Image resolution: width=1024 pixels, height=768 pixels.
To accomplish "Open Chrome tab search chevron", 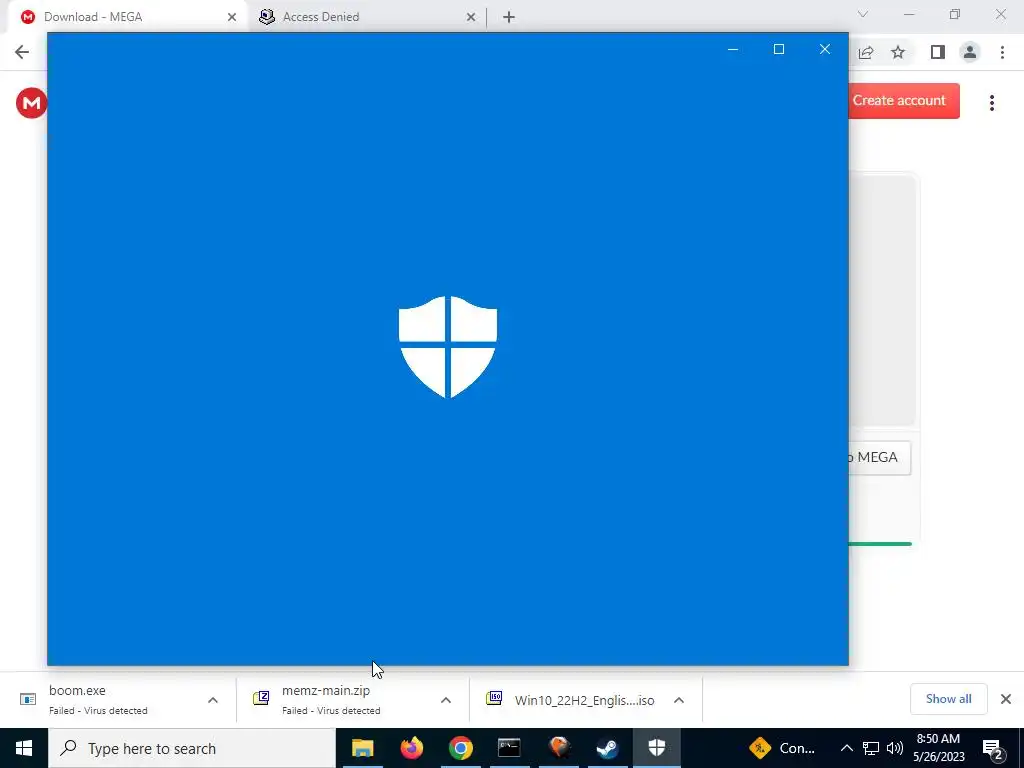I will (x=863, y=14).
